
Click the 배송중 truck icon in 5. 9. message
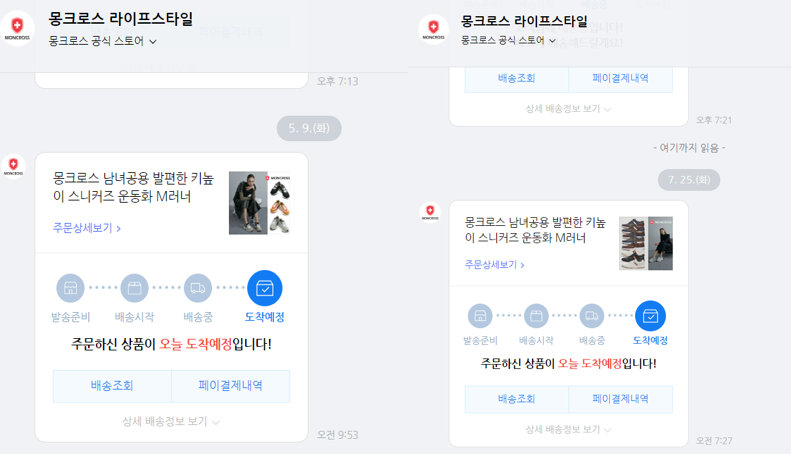[198, 288]
